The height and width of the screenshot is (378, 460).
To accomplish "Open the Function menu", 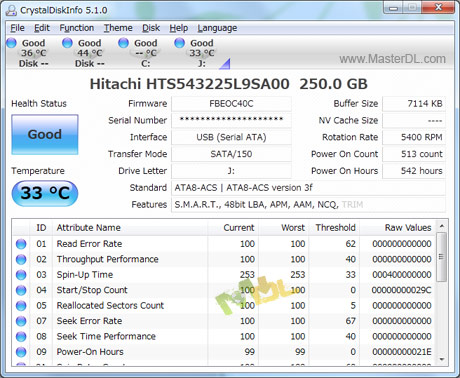I will point(77,28).
